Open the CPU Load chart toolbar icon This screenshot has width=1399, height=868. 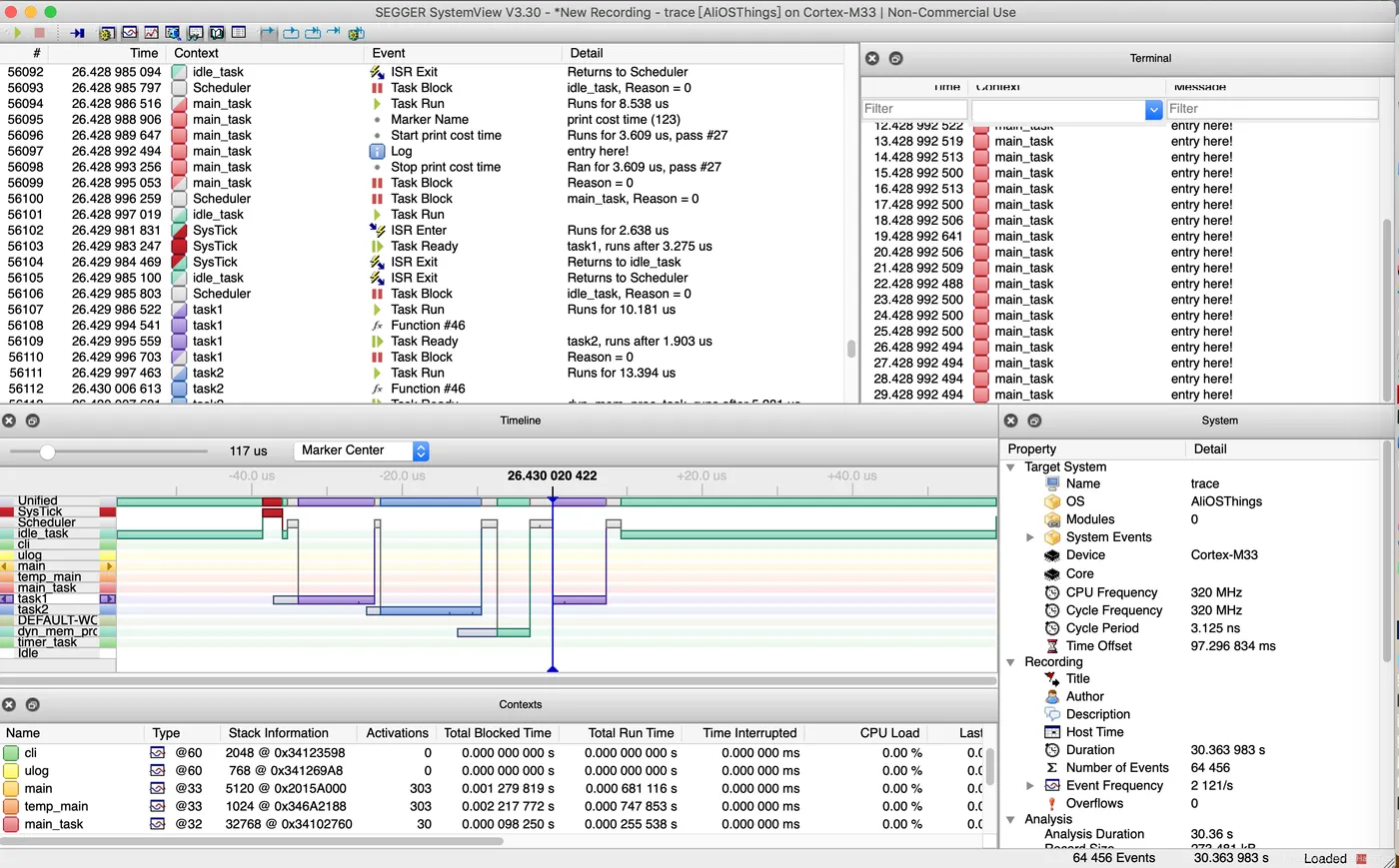[x=151, y=33]
